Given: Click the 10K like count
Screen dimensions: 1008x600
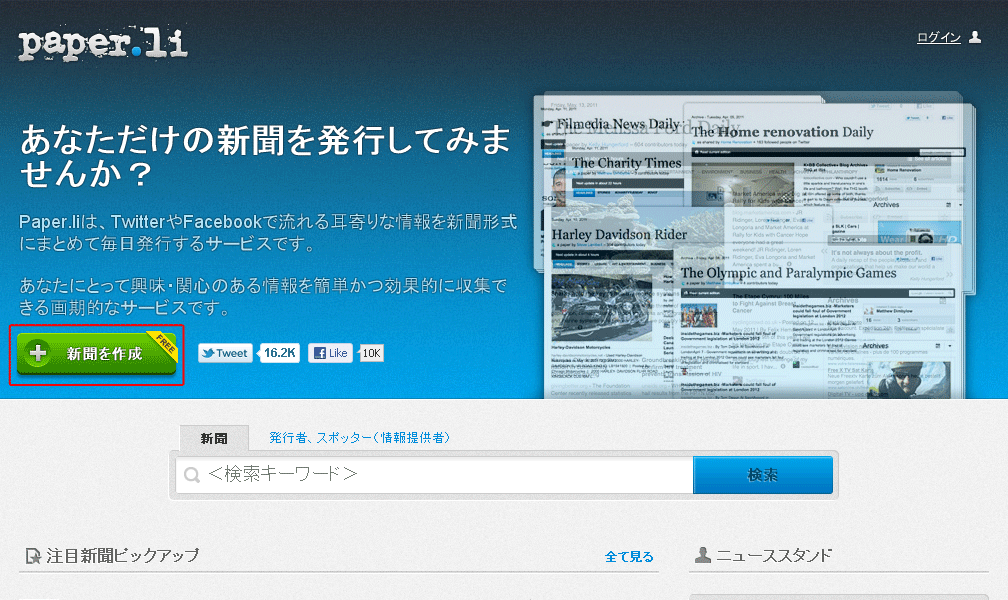Looking at the screenshot, I should point(371,353).
